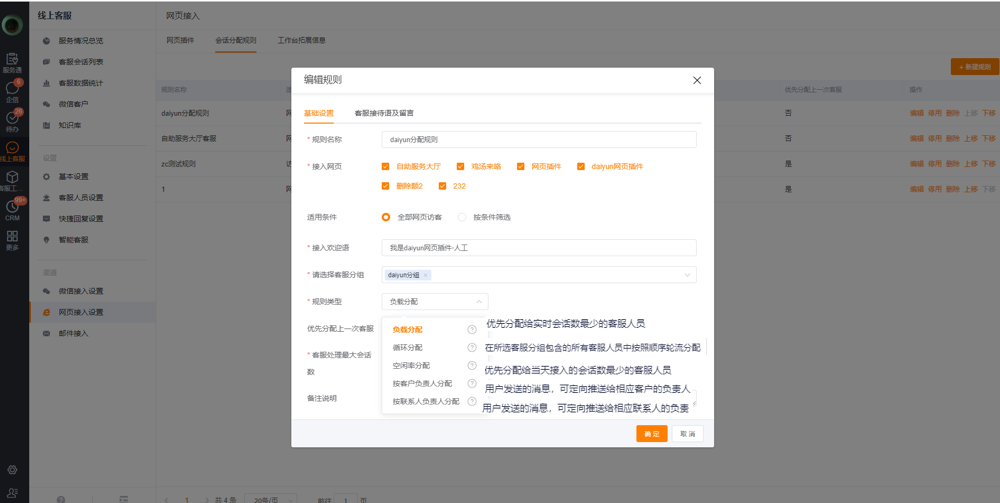Screen dimensions: 1000x503
Task: Click the help icon beside 空闲率分配
Action: pyautogui.click(x=472, y=366)
